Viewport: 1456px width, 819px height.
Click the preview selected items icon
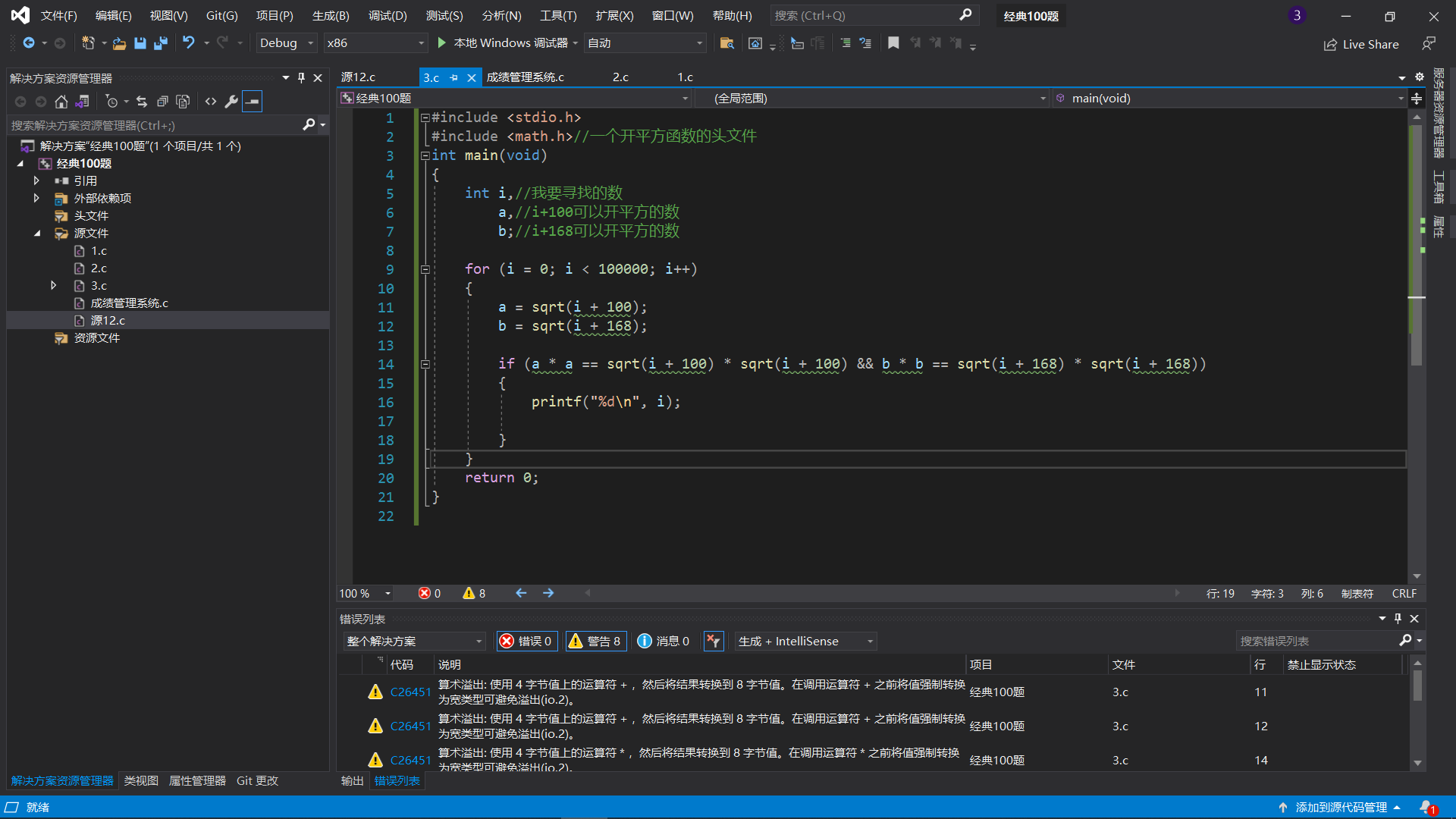tap(253, 101)
